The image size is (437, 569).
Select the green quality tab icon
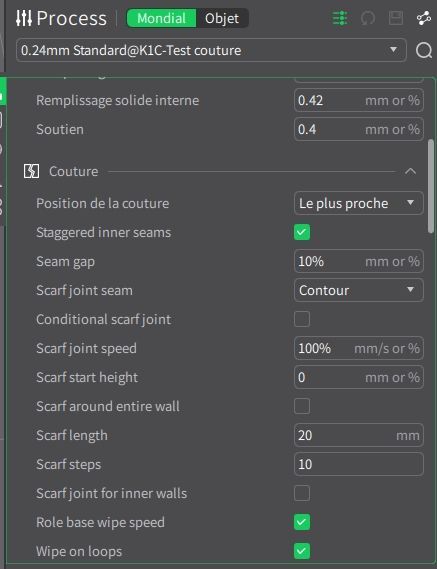[3, 91]
